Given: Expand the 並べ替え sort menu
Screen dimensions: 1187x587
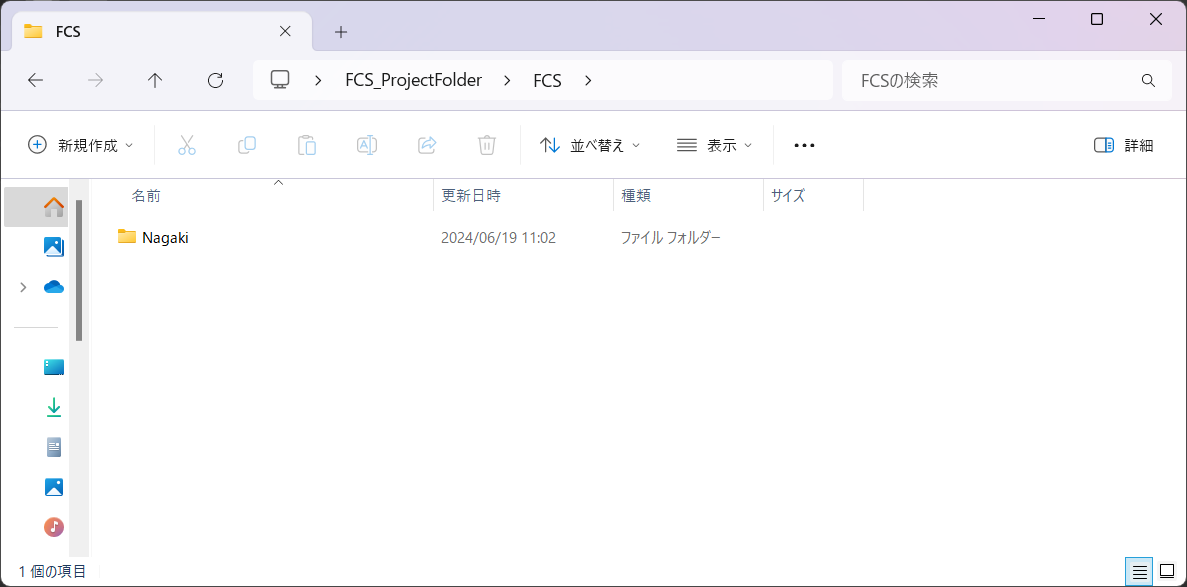Looking at the screenshot, I should pos(590,145).
